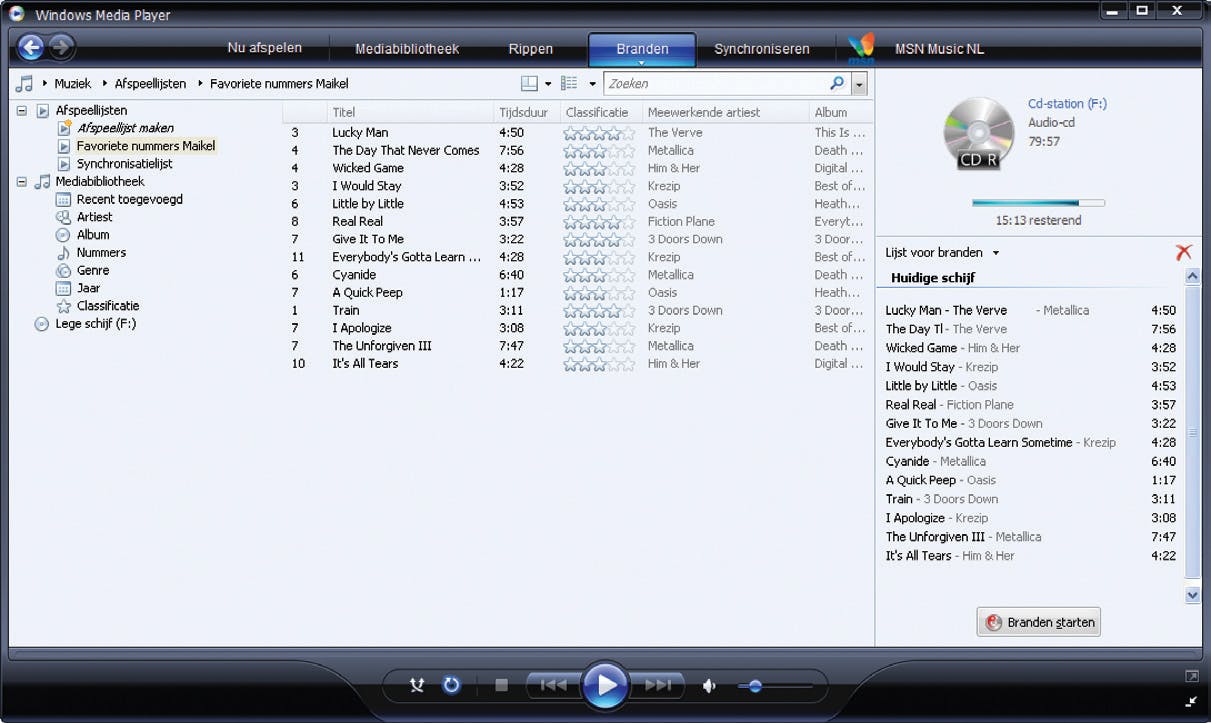Click the Synchronisatielijst playlist icon
The width and height of the screenshot is (1211, 723).
64,164
